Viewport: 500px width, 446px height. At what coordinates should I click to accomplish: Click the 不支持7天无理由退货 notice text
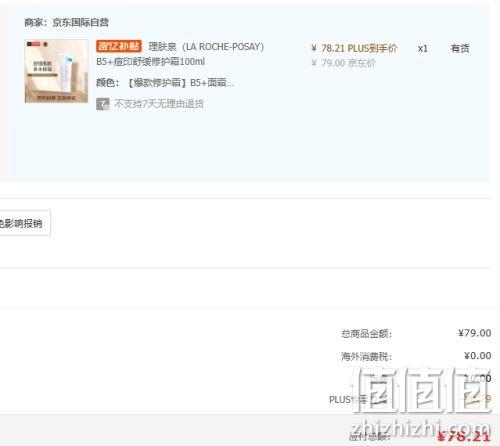[159, 104]
